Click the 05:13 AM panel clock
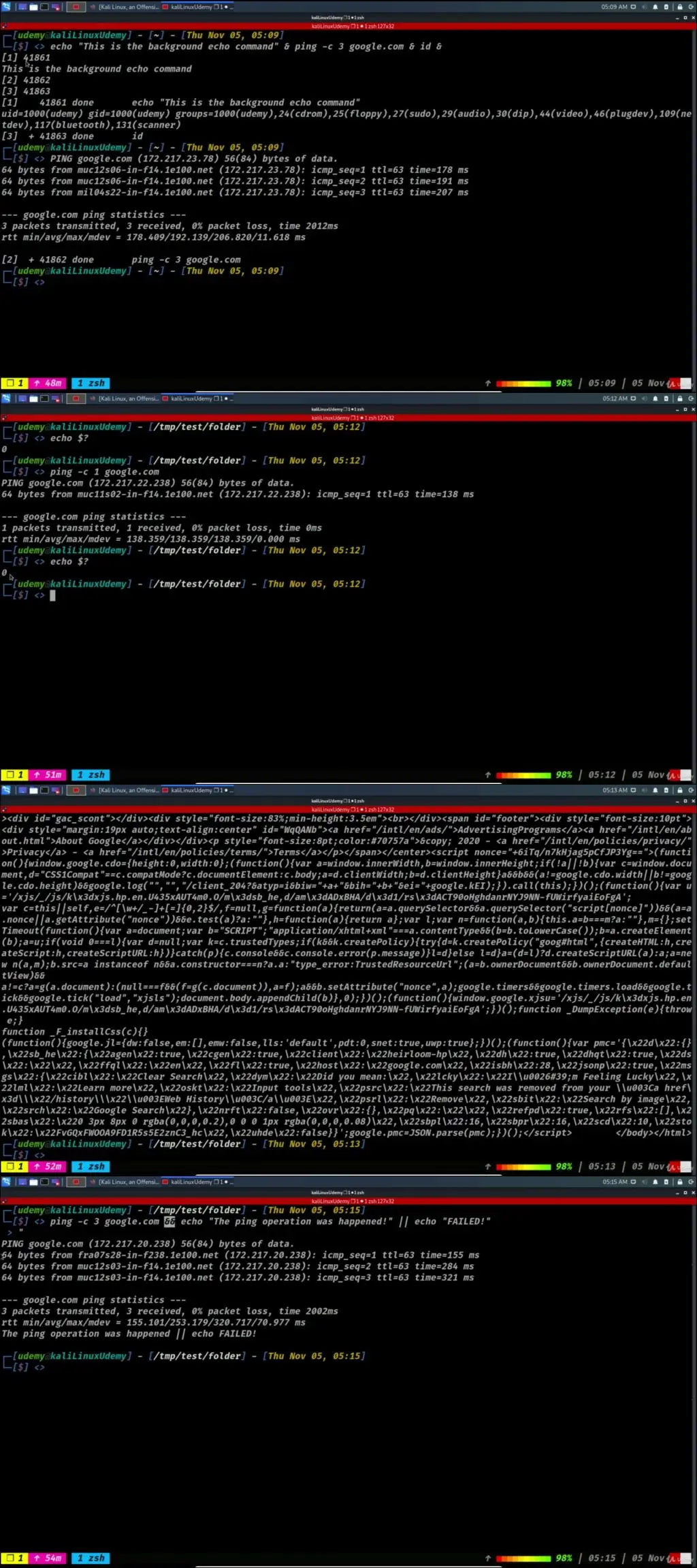This screenshot has height=1568, width=697. [x=614, y=790]
